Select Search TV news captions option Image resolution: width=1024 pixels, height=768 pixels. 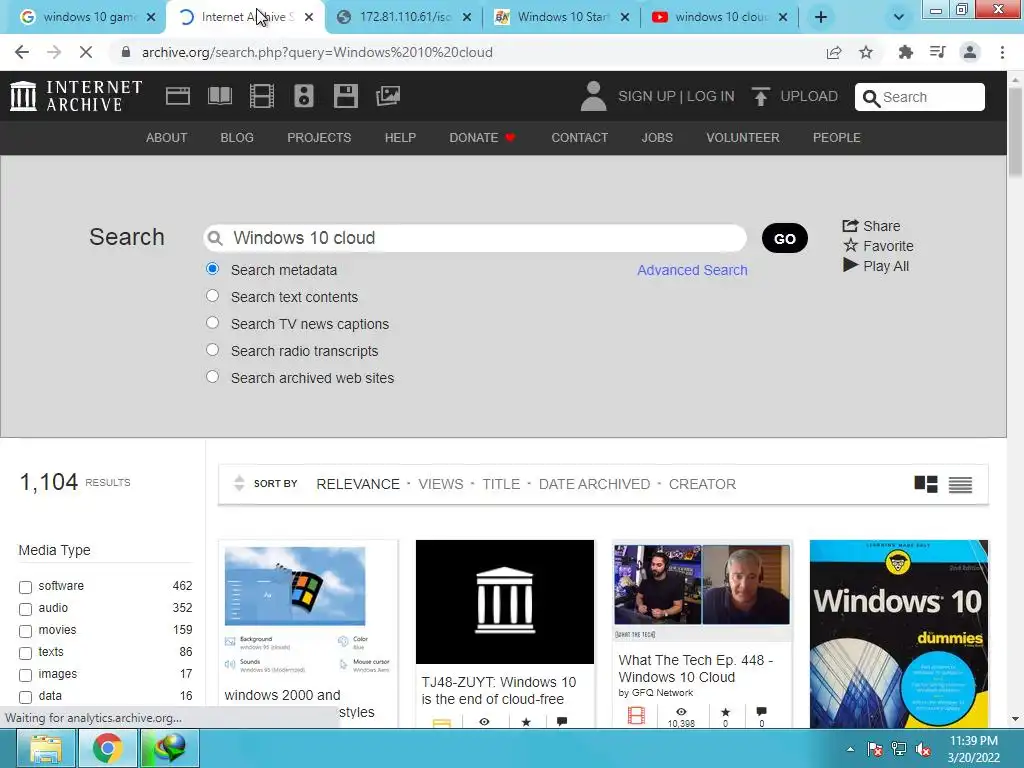[212, 323]
